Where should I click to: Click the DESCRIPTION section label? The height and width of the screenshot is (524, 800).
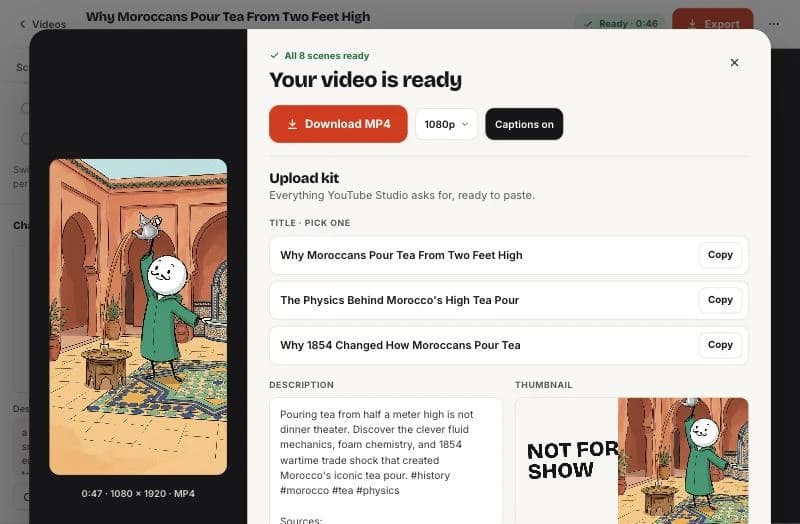point(302,385)
